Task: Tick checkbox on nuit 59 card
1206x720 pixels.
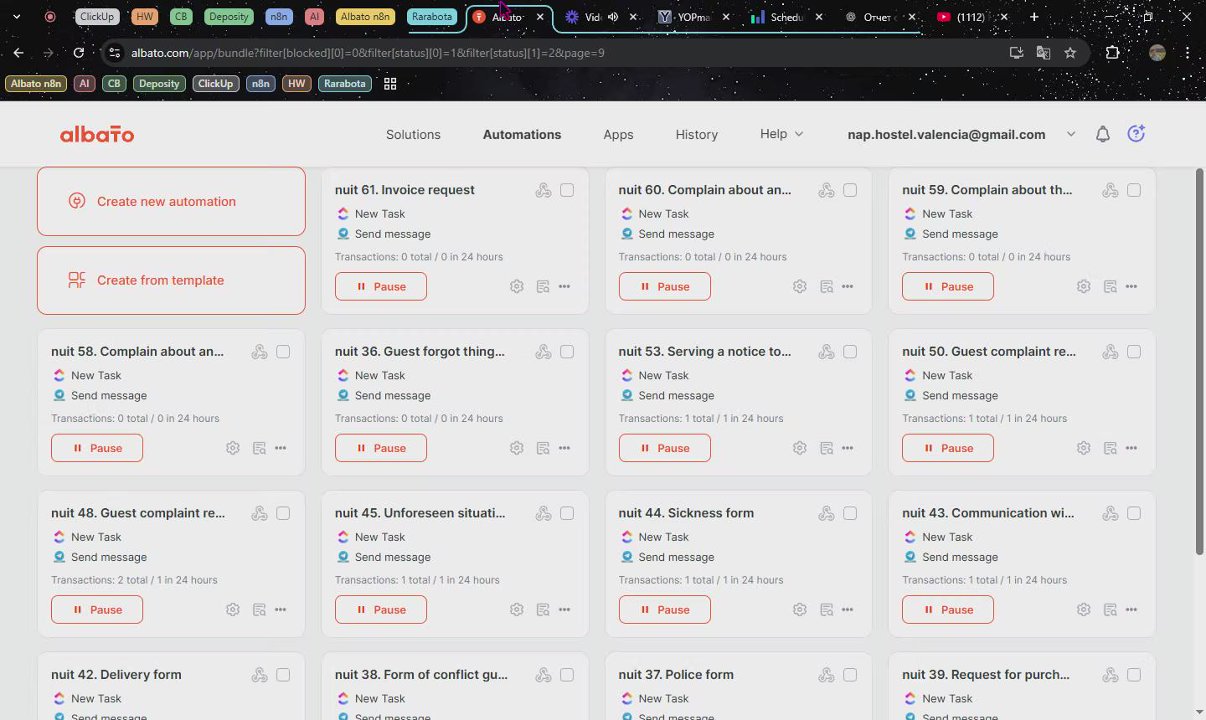Action: tap(1134, 190)
